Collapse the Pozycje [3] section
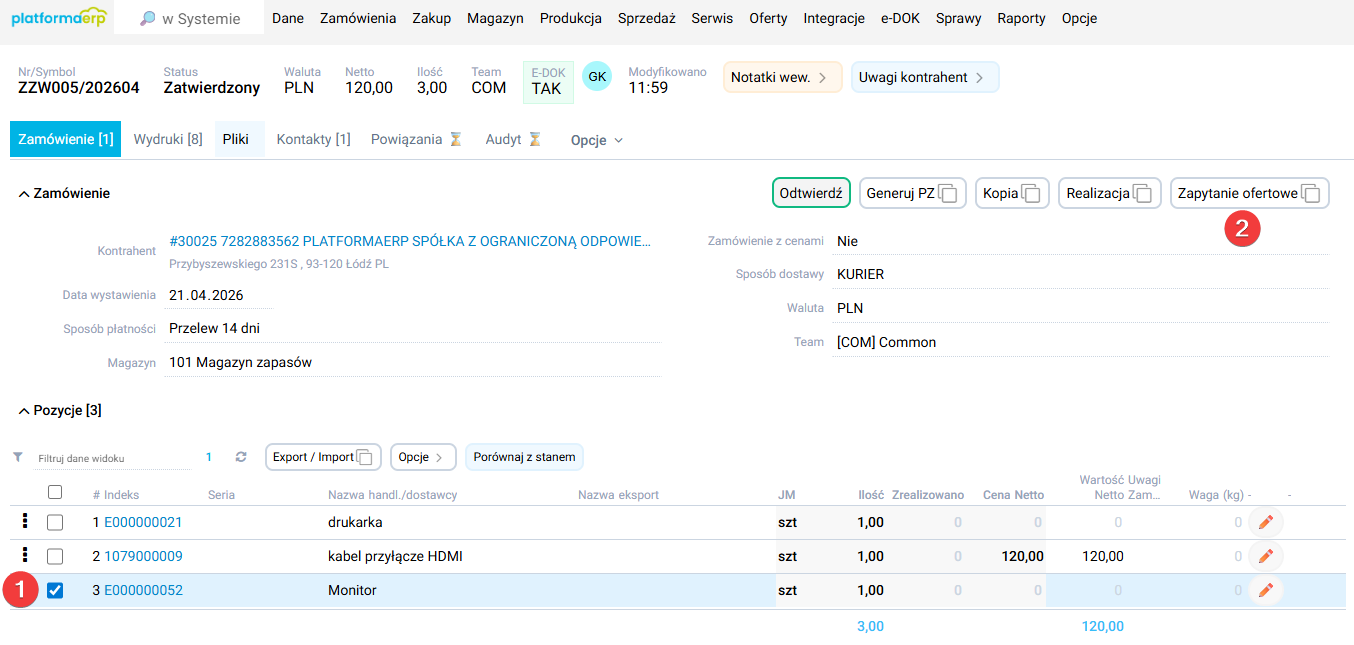The image size is (1354, 645). pos(24,410)
